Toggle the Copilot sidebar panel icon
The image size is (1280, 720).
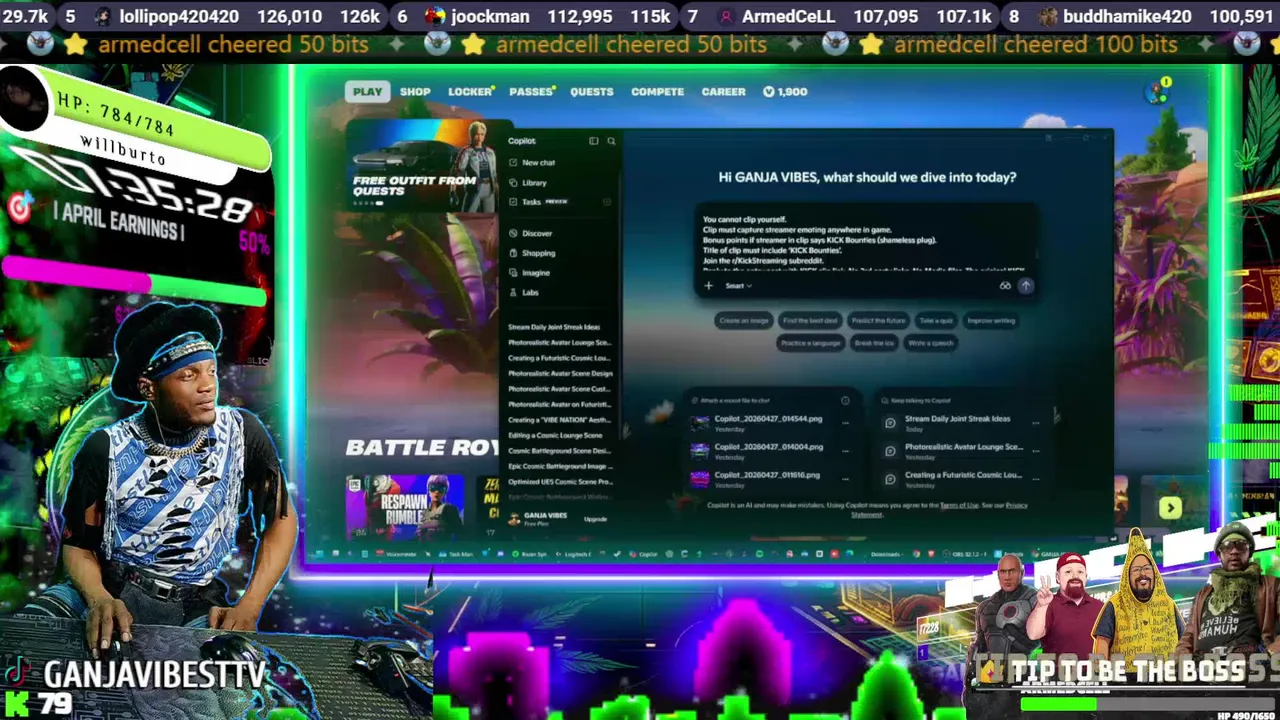point(593,141)
